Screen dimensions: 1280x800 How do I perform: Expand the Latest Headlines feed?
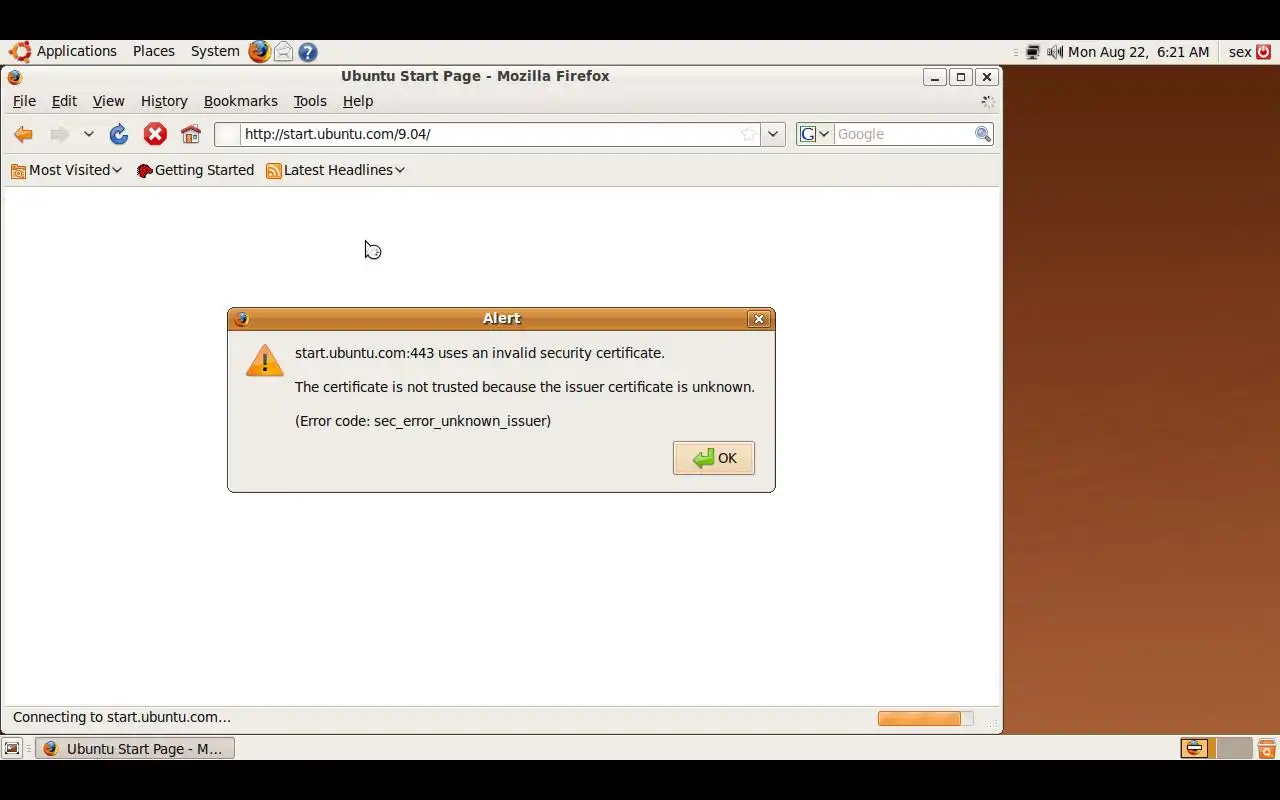coord(335,170)
